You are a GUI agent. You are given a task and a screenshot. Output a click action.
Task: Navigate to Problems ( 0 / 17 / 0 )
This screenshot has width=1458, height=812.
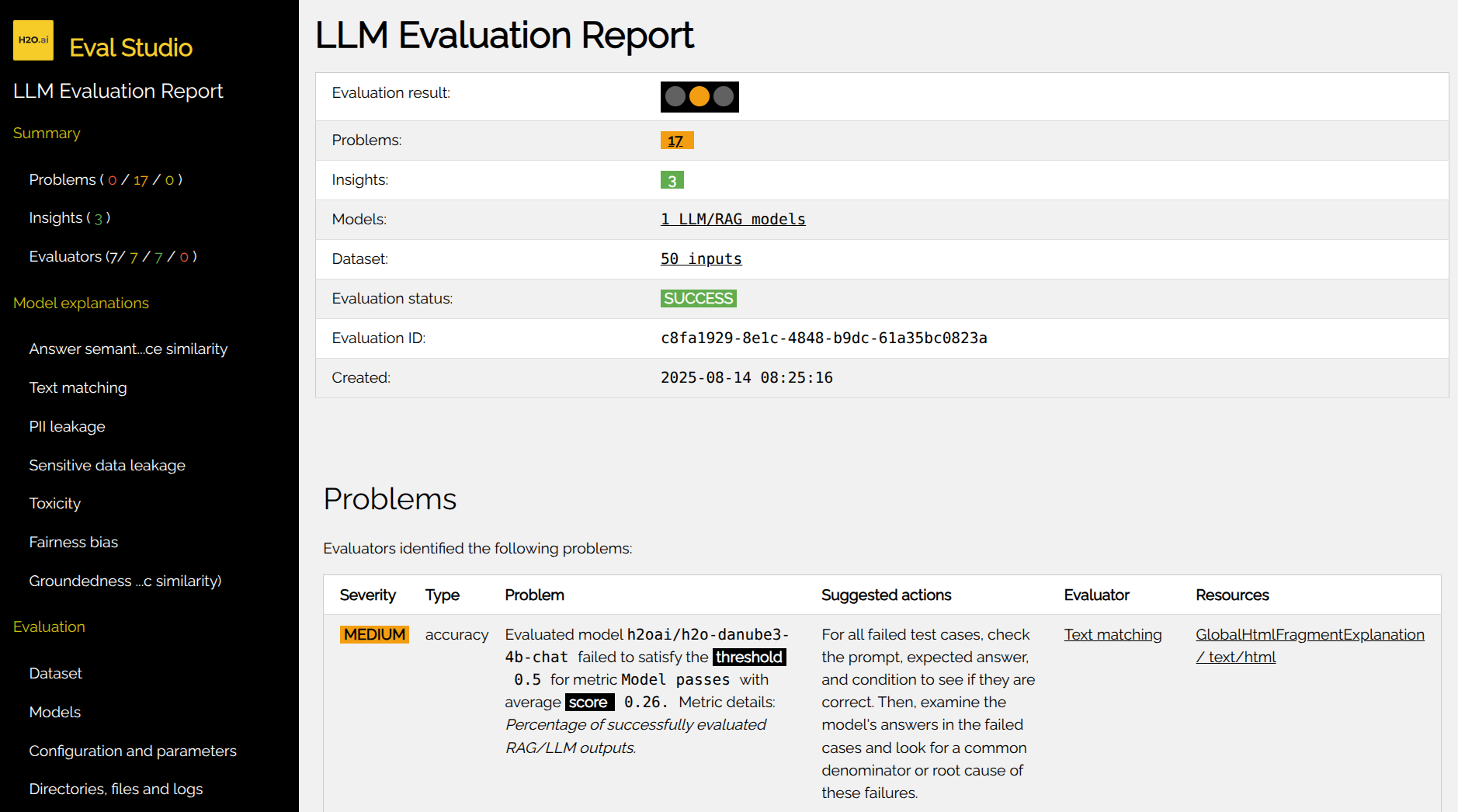(106, 179)
